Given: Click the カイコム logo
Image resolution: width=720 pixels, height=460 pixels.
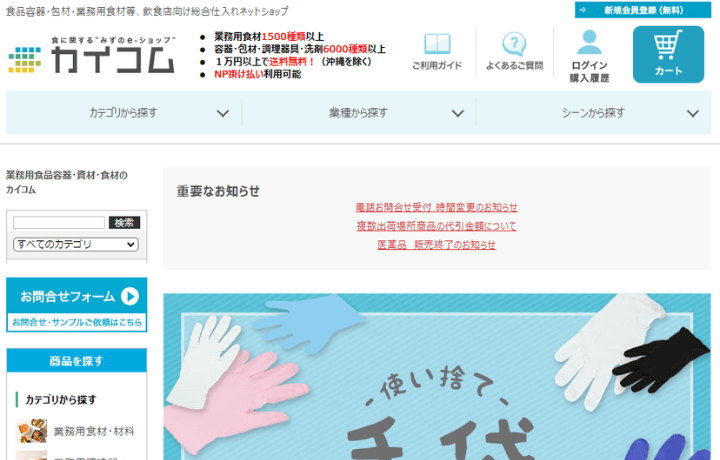Looking at the screenshot, I should pos(92,55).
